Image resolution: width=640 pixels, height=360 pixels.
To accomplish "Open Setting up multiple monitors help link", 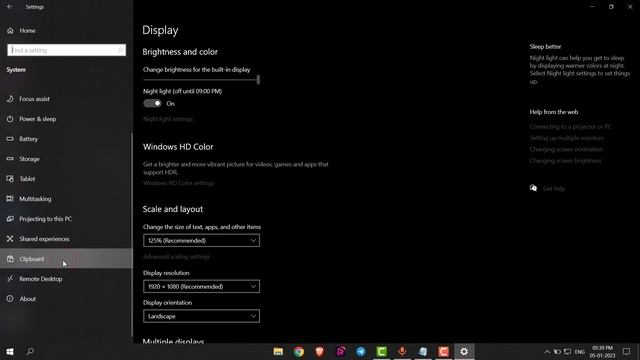I will click(x=567, y=138).
